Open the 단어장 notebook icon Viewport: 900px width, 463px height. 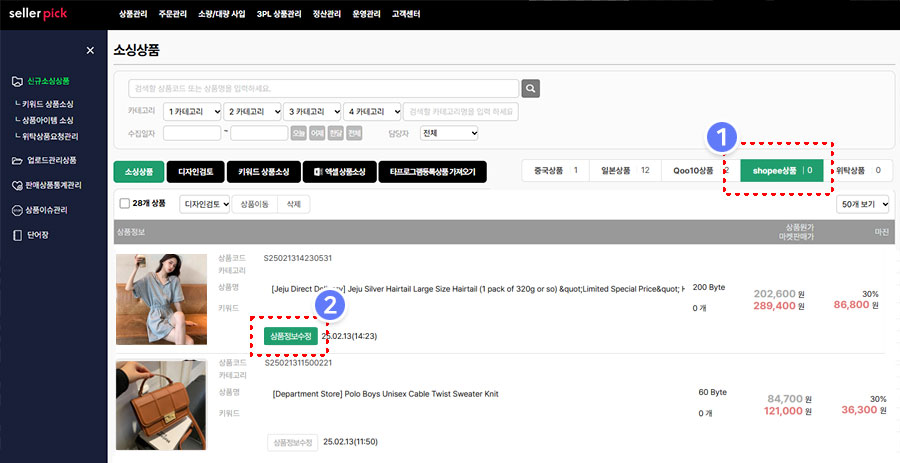click(x=16, y=235)
